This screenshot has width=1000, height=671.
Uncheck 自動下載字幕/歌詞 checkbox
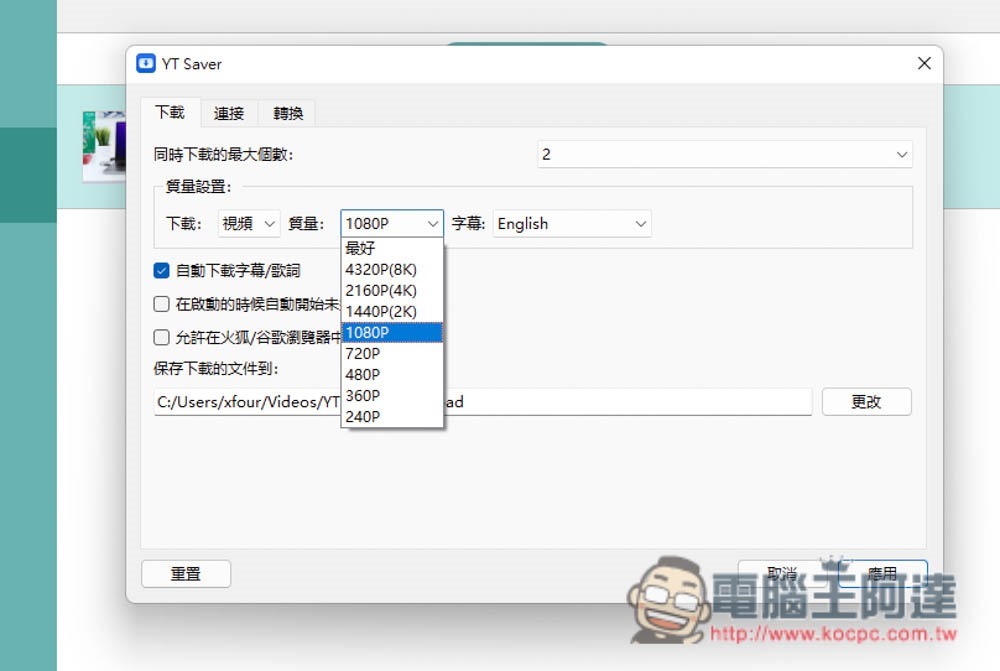tap(161, 270)
